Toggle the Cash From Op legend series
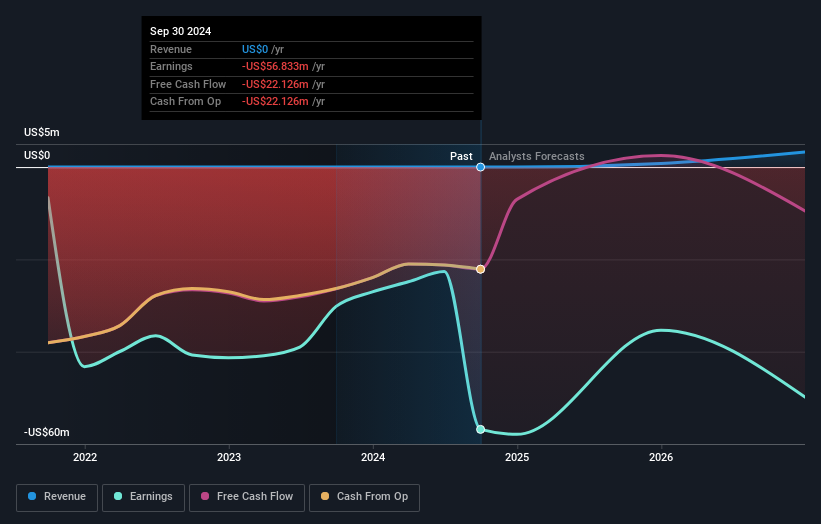The height and width of the screenshot is (524, 821). click(x=364, y=497)
